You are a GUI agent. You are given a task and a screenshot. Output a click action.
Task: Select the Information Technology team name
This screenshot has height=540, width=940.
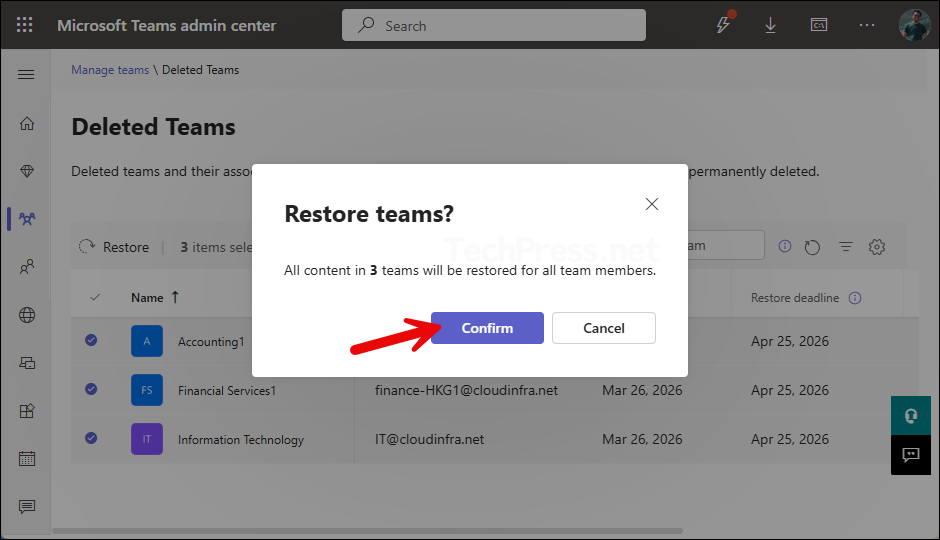241,440
